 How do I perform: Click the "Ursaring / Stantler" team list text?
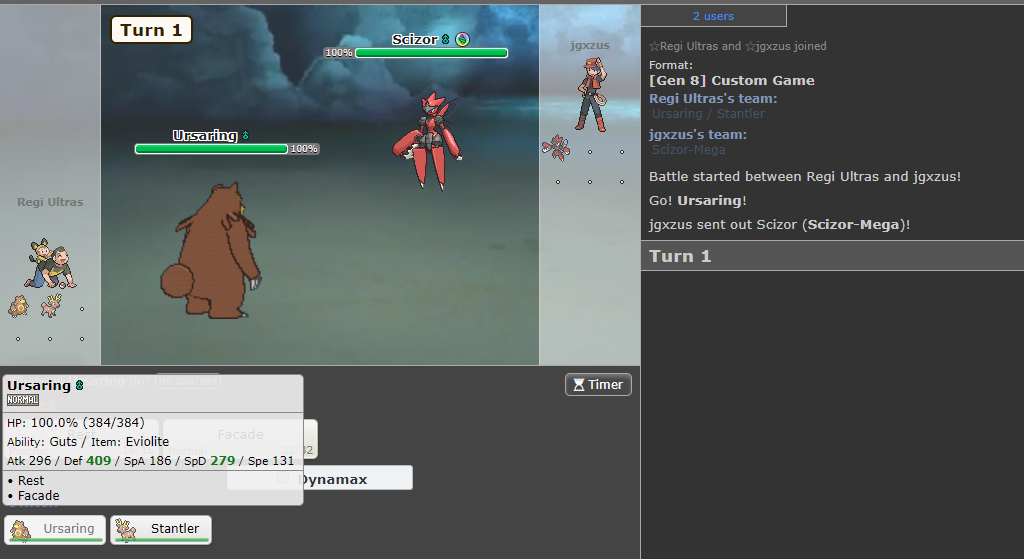click(708, 114)
